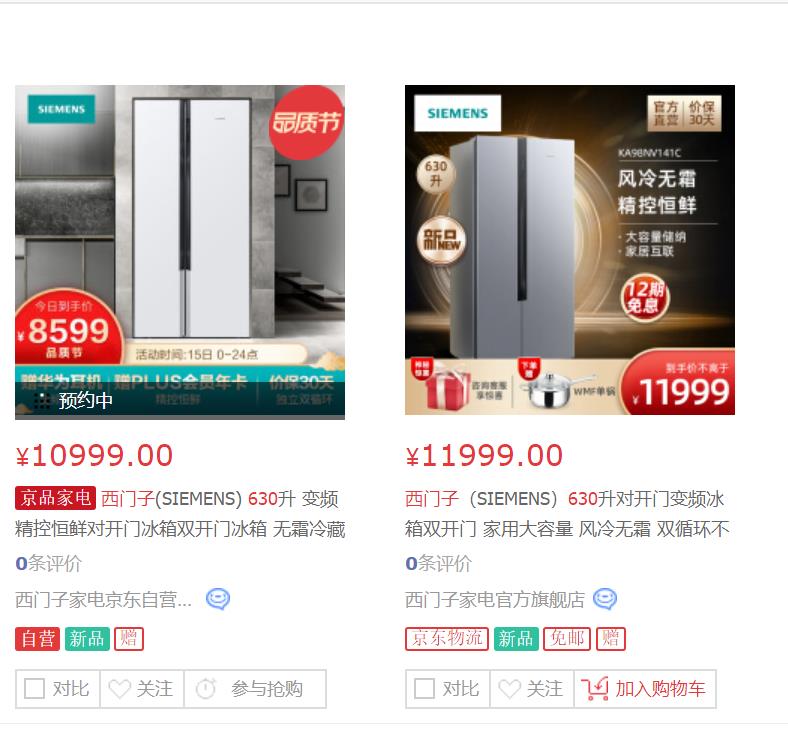Click the 赠 gift badge on the second product
The width and height of the screenshot is (788, 738).
[x=611, y=639]
